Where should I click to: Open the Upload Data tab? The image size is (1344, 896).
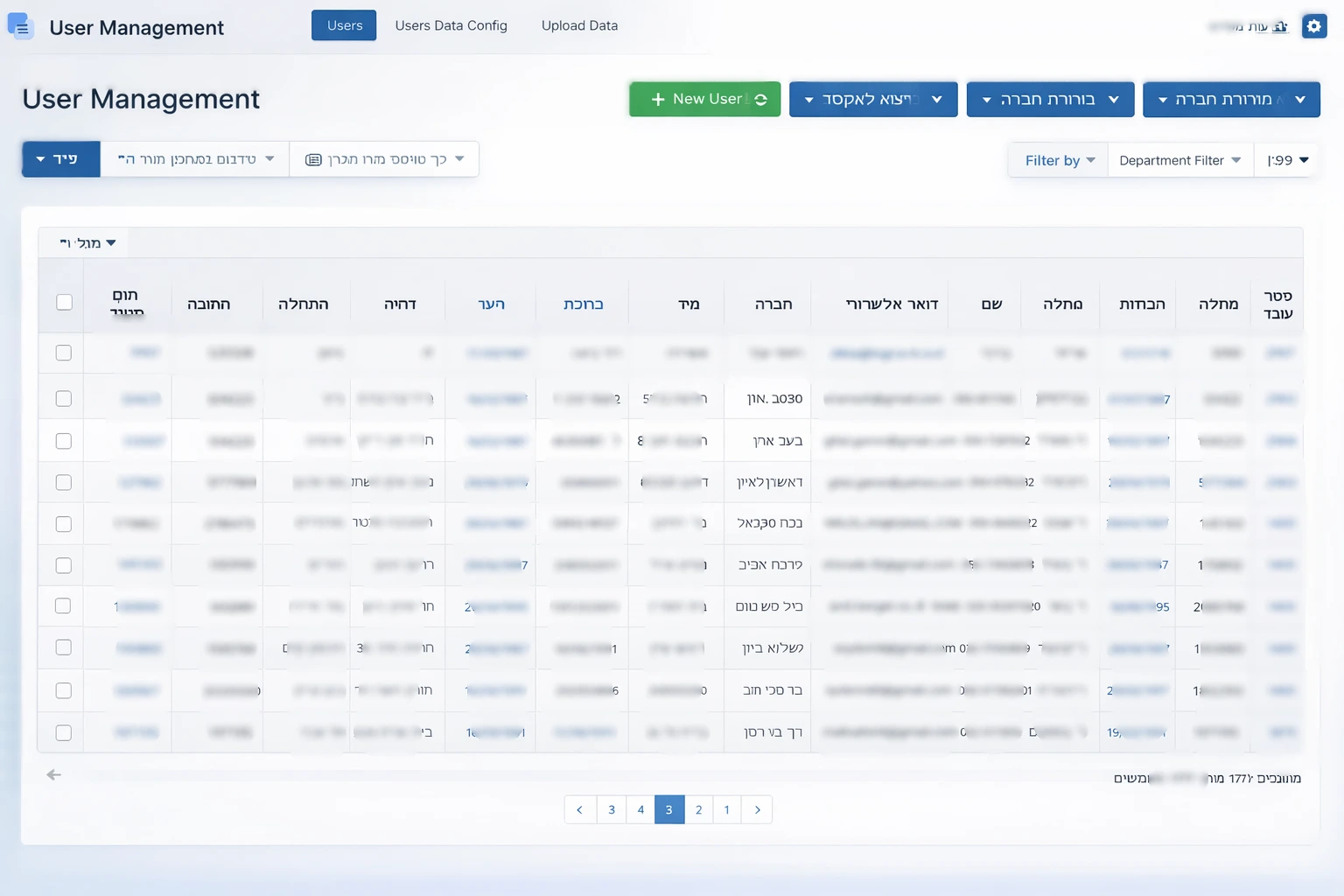click(x=579, y=25)
